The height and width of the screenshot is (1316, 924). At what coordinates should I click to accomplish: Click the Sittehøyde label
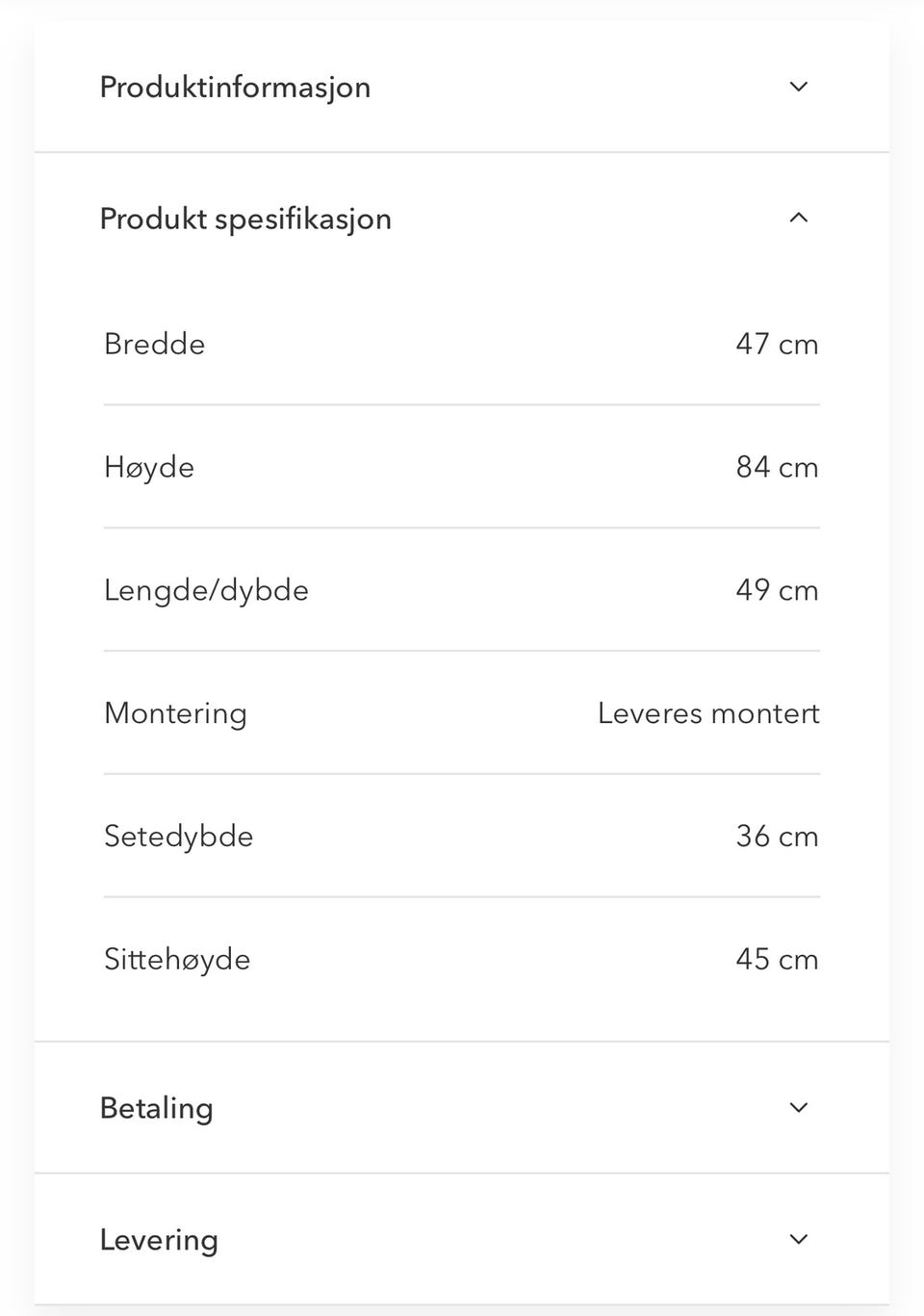(x=177, y=960)
